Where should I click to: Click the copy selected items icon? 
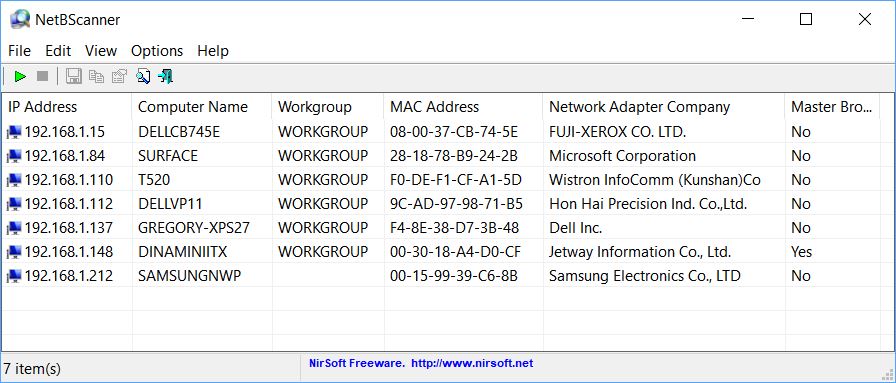97,76
